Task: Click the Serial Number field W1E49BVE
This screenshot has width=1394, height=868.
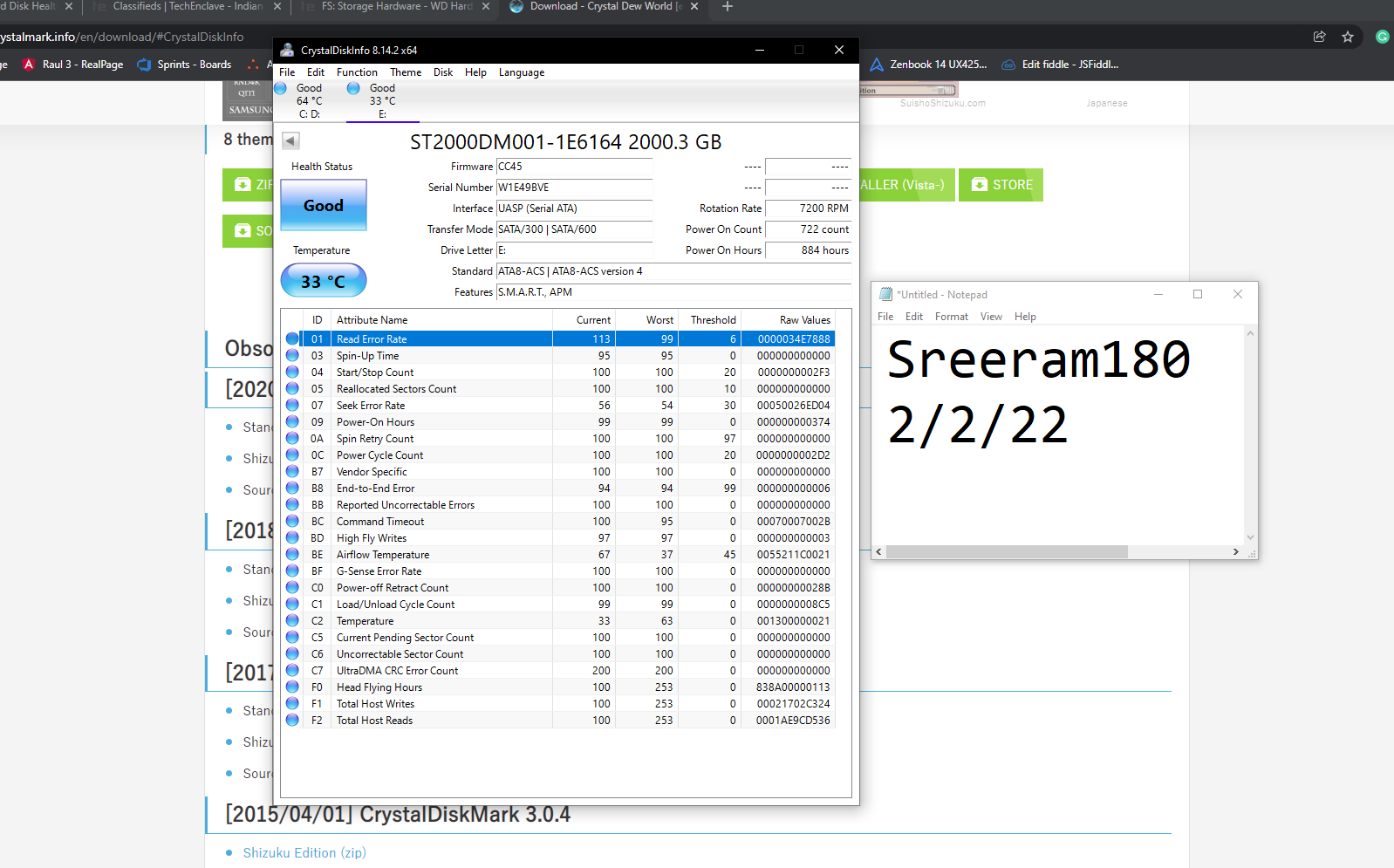Action: pos(574,188)
